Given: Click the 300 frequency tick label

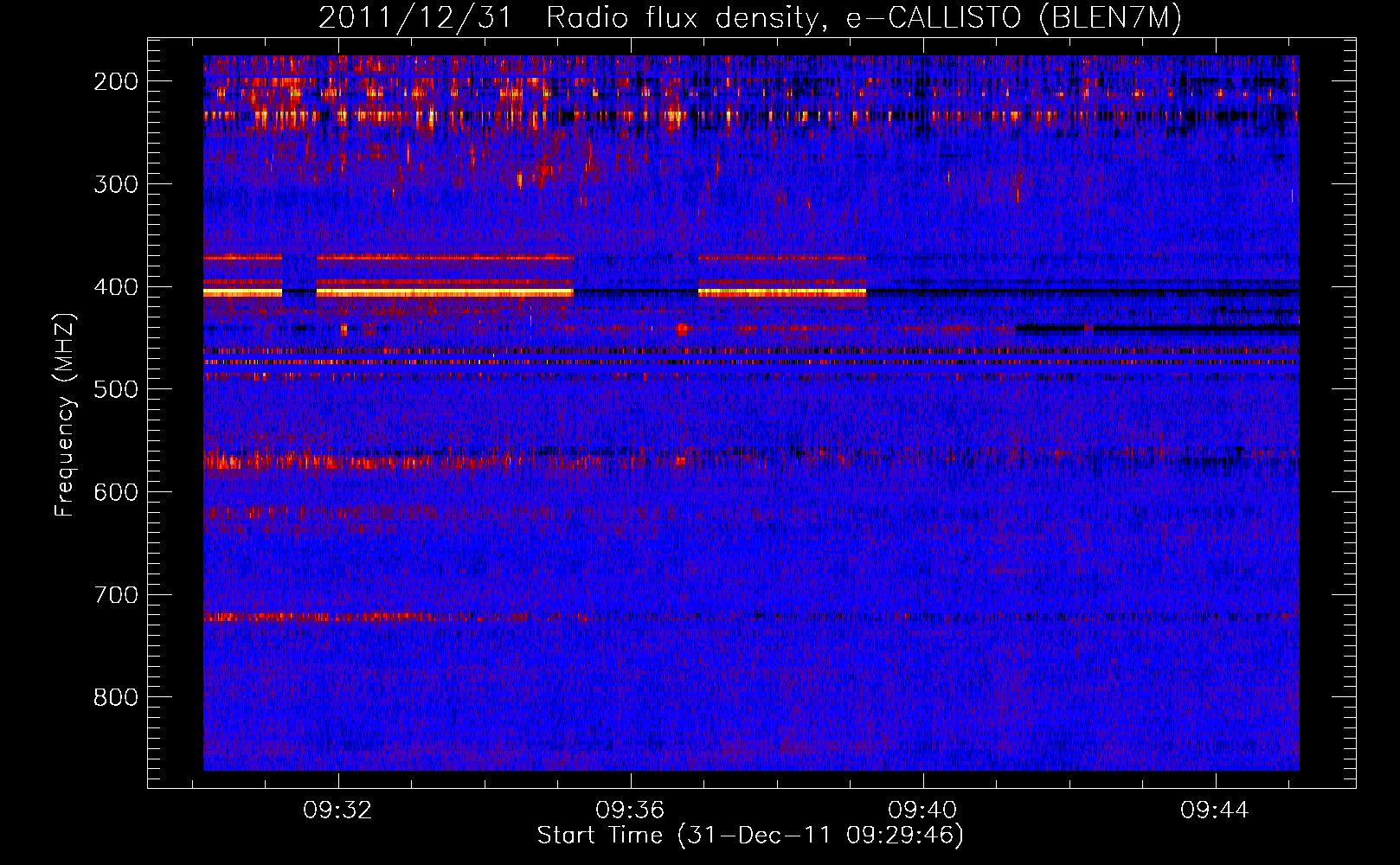Looking at the screenshot, I should (116, 184).
